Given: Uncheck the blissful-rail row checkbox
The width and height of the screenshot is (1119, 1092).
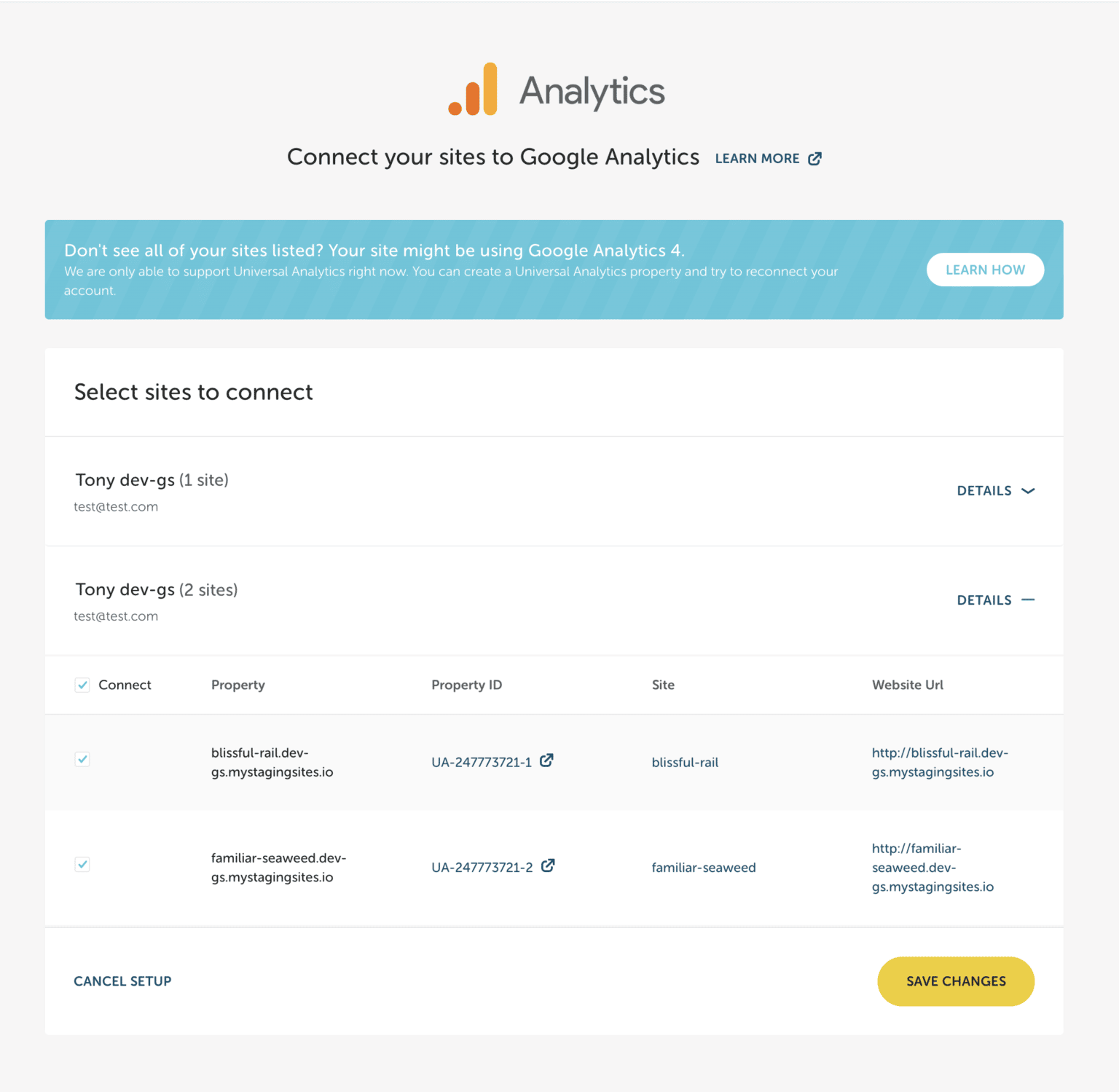Looking at the screenshot, I should (x=82, y=759).
